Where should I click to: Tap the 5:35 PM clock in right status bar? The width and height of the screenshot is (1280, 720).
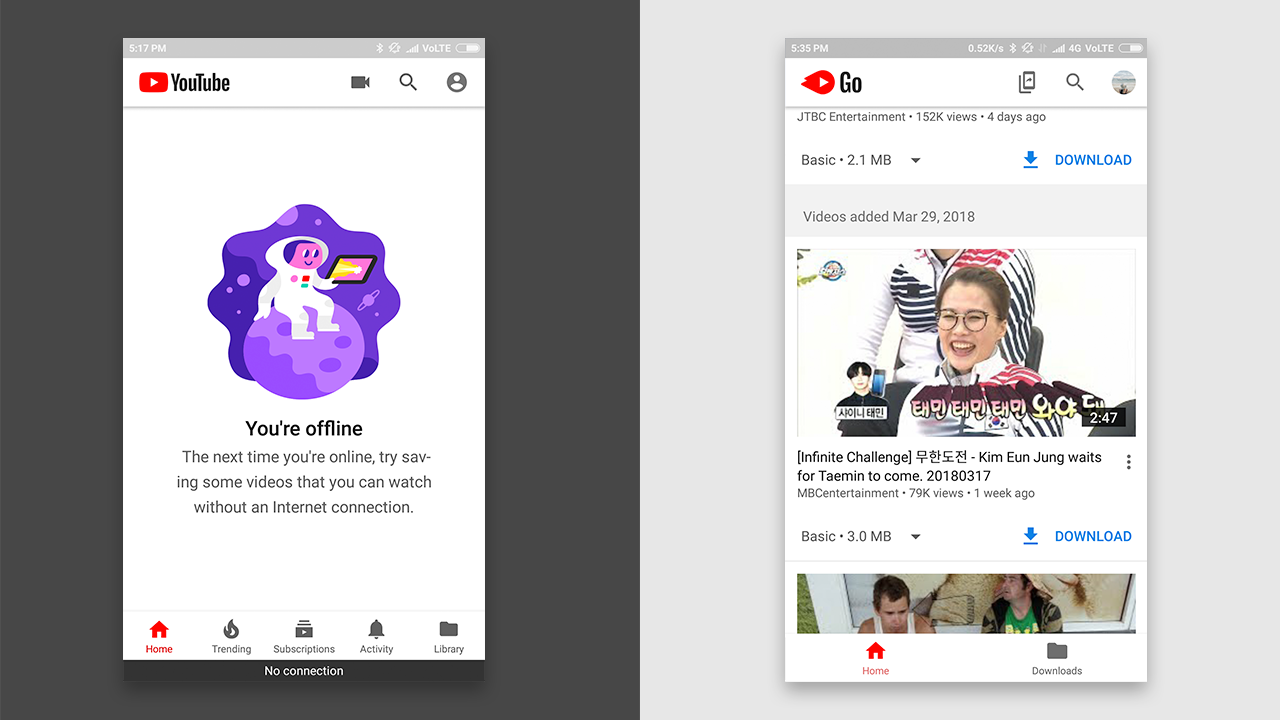pyautogui.click(x=810, y=48)
